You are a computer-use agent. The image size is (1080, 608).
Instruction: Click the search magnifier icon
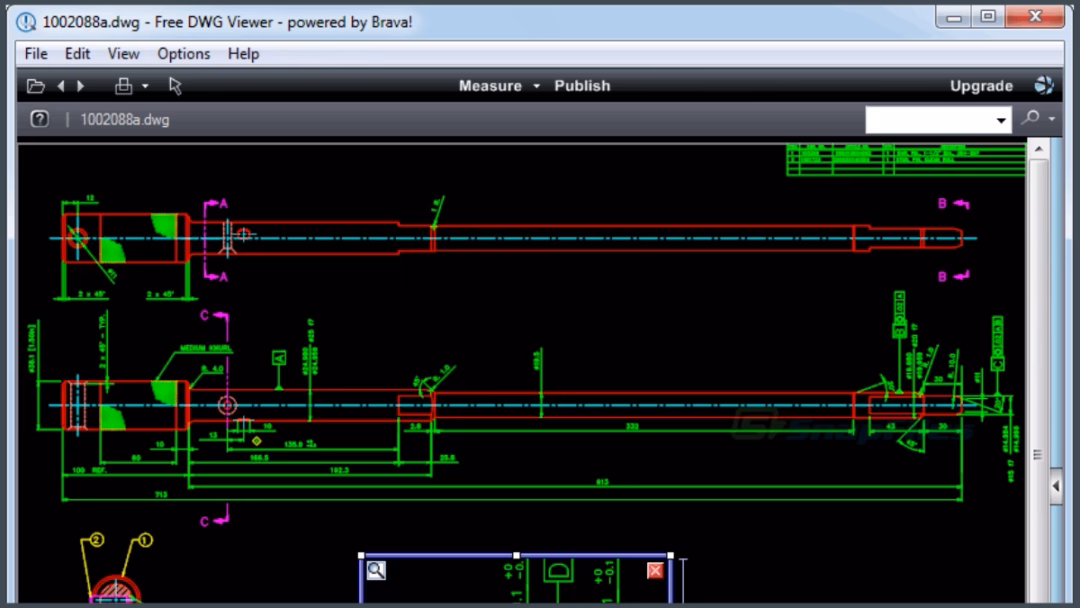(1031, 119)
